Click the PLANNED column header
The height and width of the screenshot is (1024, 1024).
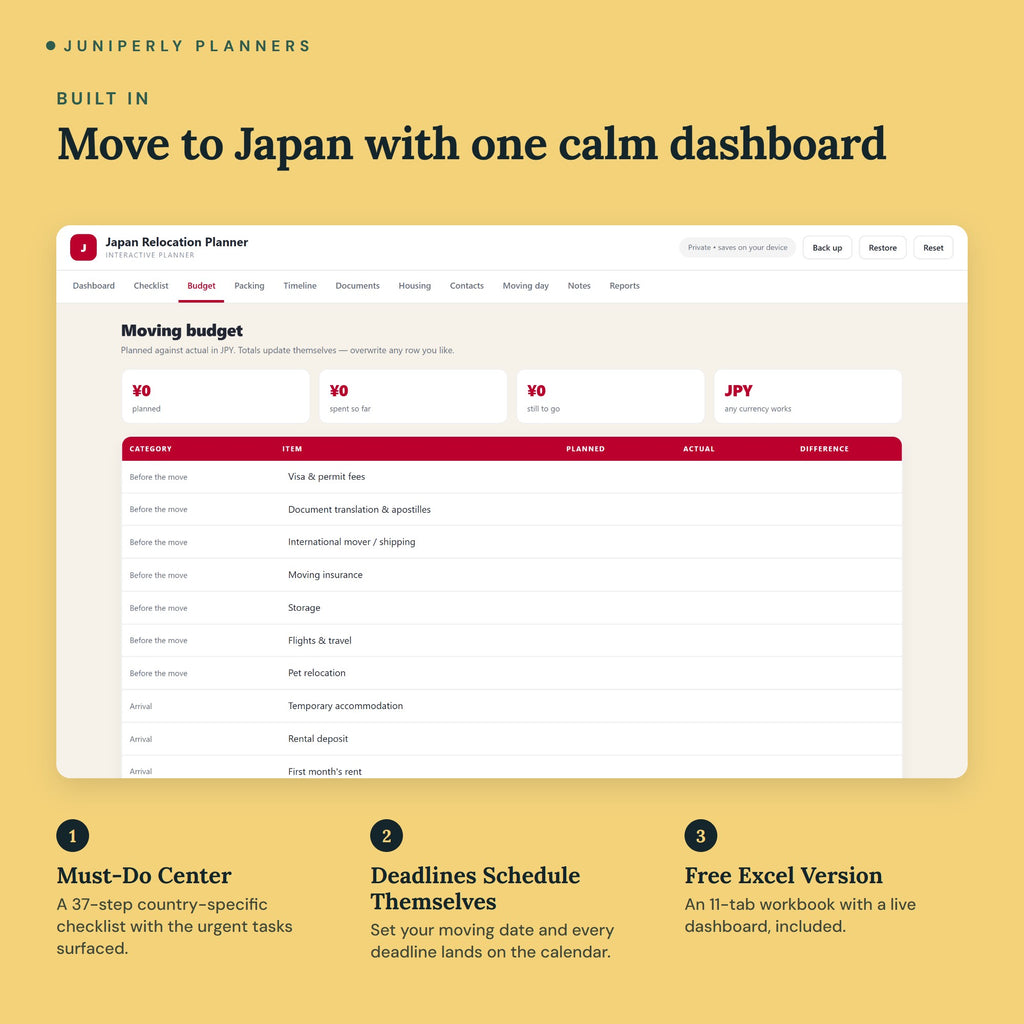point(585,449)
